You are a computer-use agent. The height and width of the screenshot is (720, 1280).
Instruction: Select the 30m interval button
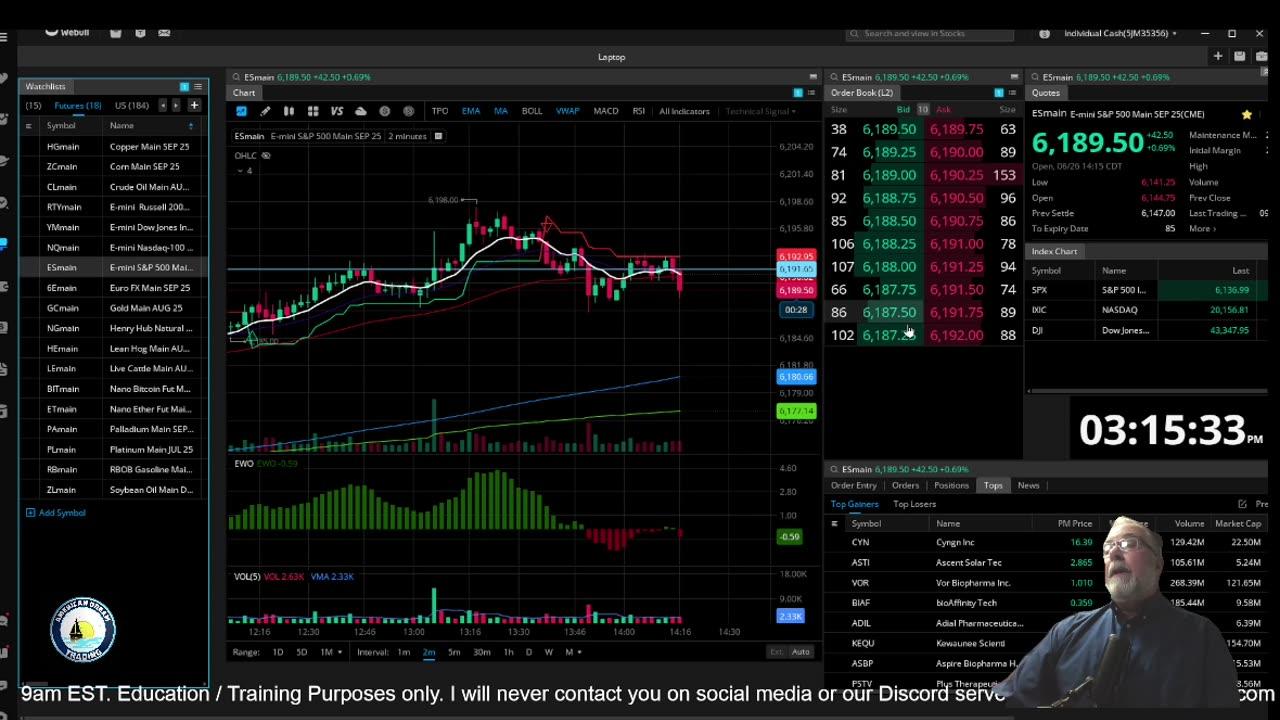[482, 652]
